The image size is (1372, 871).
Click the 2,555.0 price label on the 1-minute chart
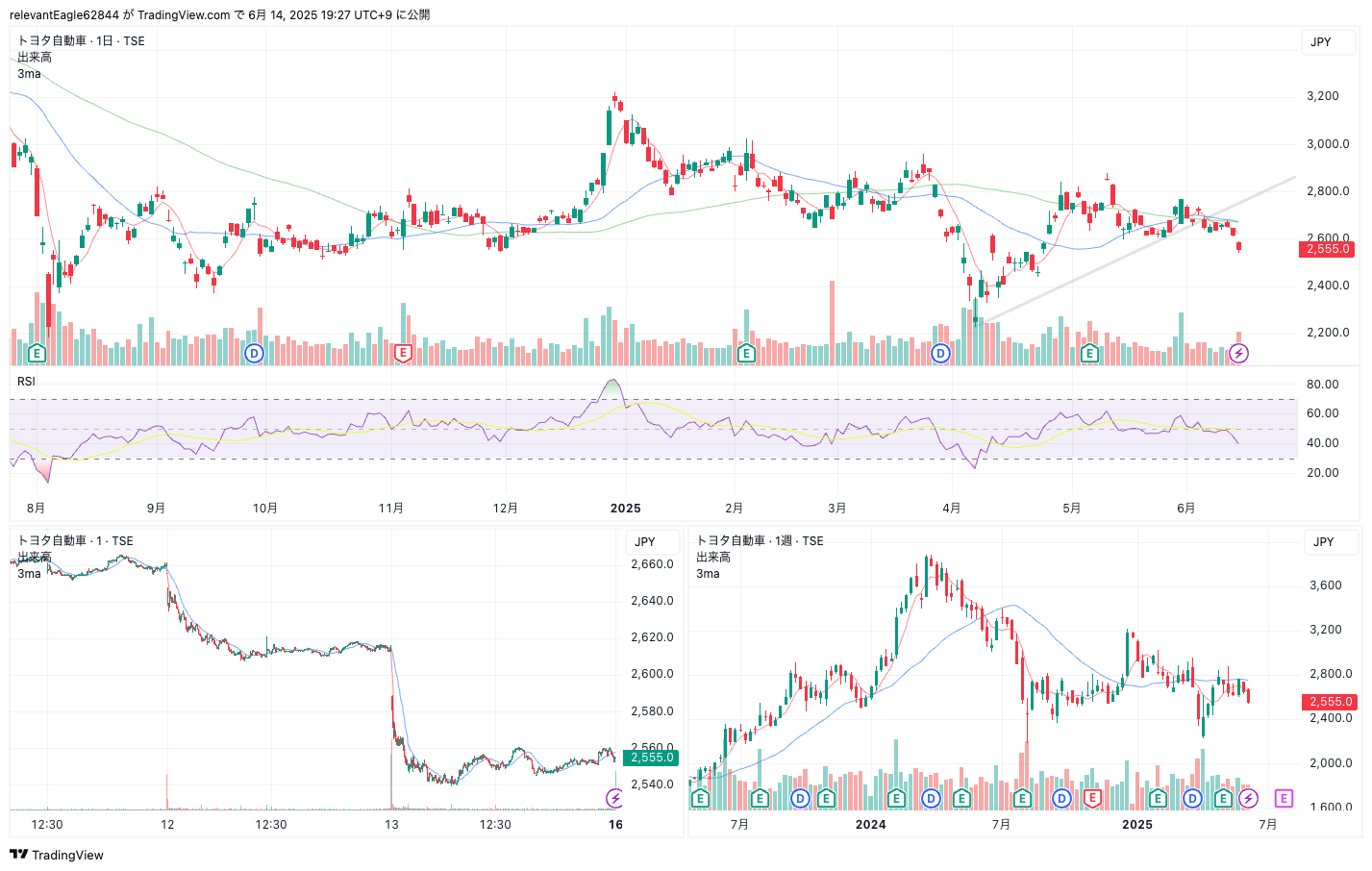[x=652, y=758]
